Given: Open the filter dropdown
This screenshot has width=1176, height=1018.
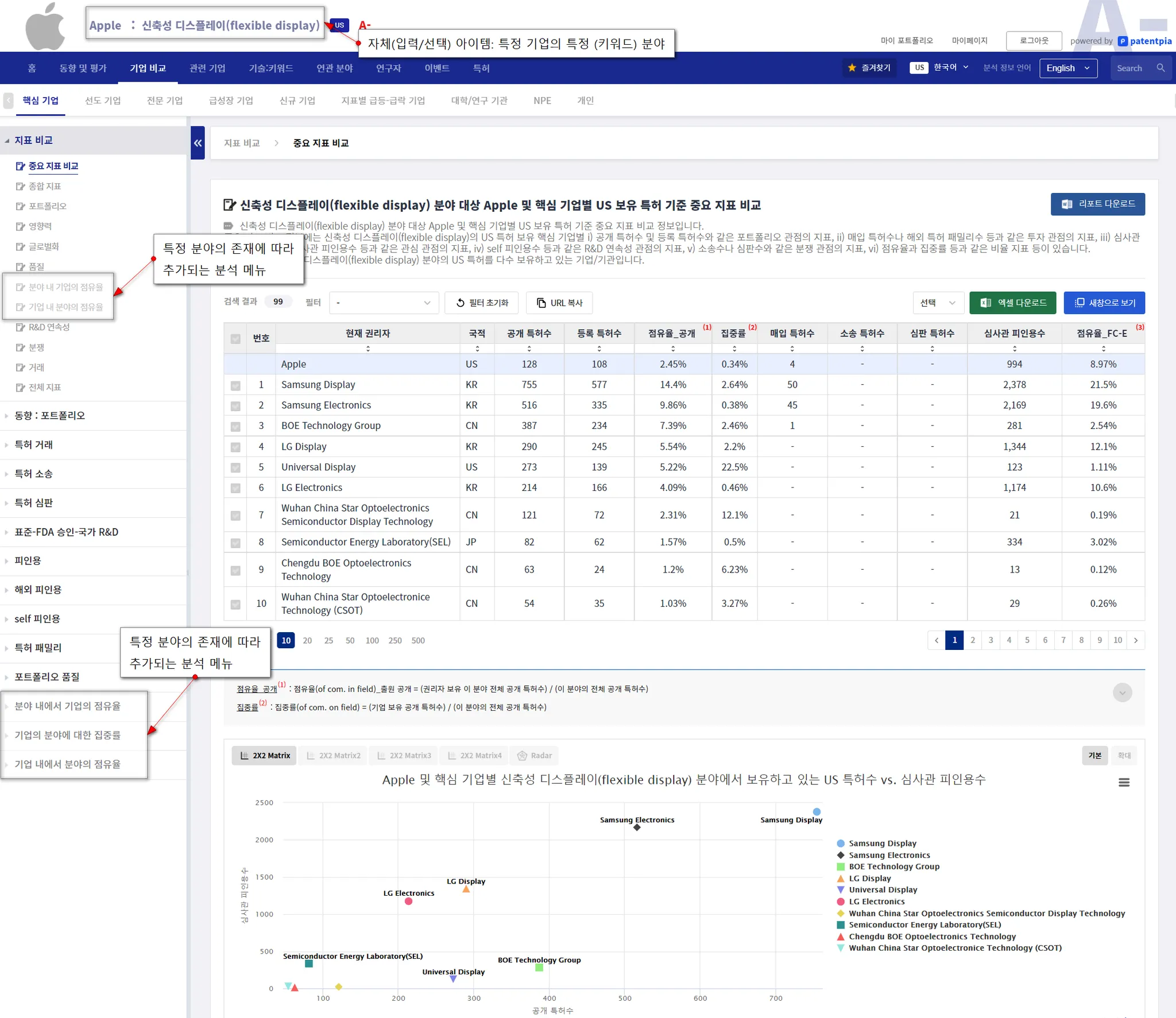Looking at the screenshot, I should pyautogui.click(x=384, y=303).
